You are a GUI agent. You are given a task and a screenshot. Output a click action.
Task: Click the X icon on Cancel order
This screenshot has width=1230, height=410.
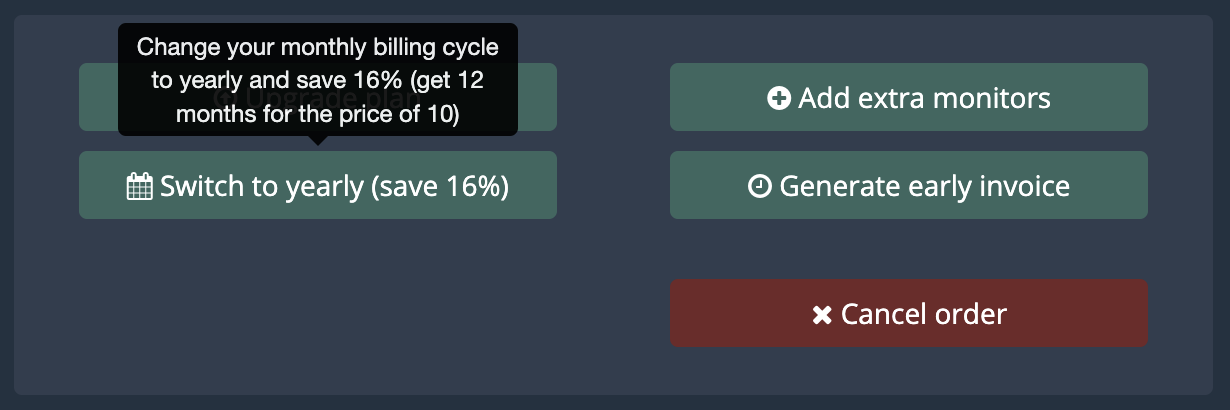[822, 315]
